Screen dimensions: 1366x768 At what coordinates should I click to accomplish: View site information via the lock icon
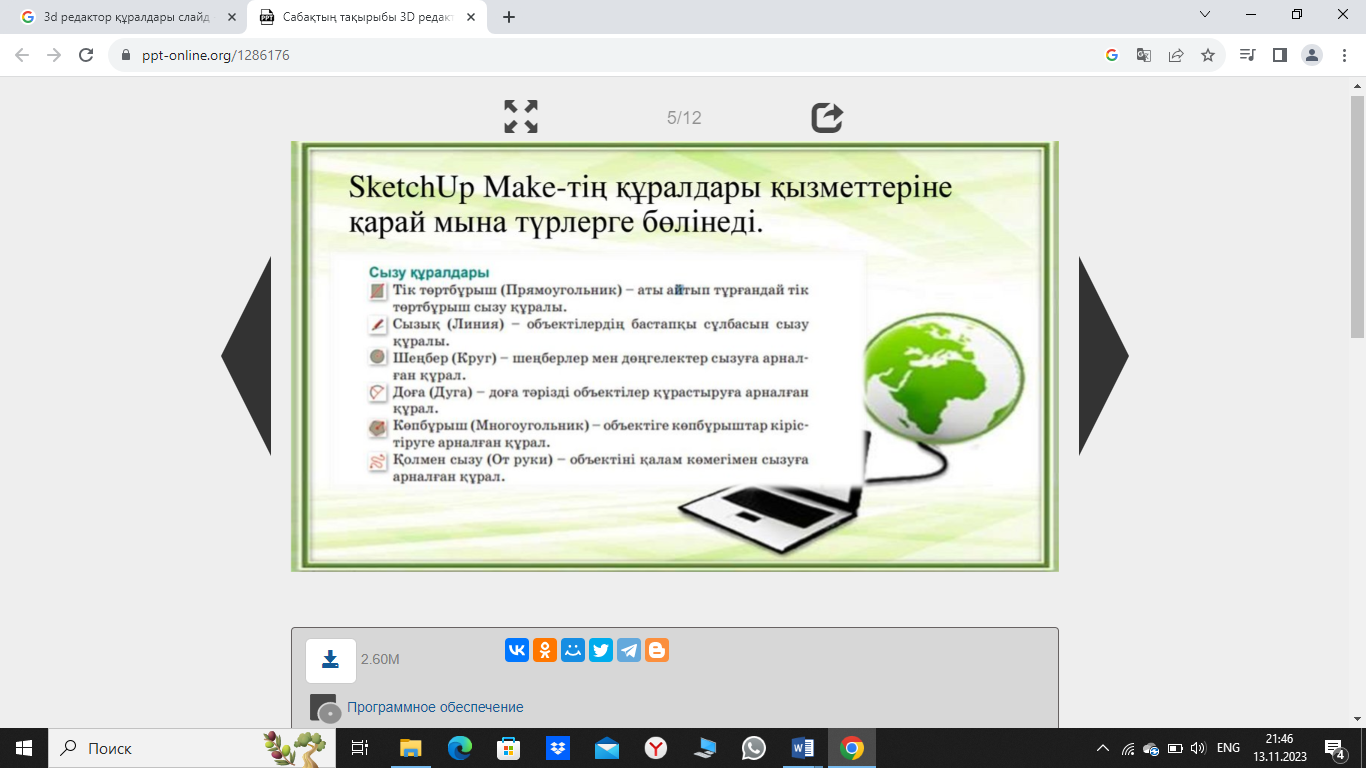click(126, 56)
